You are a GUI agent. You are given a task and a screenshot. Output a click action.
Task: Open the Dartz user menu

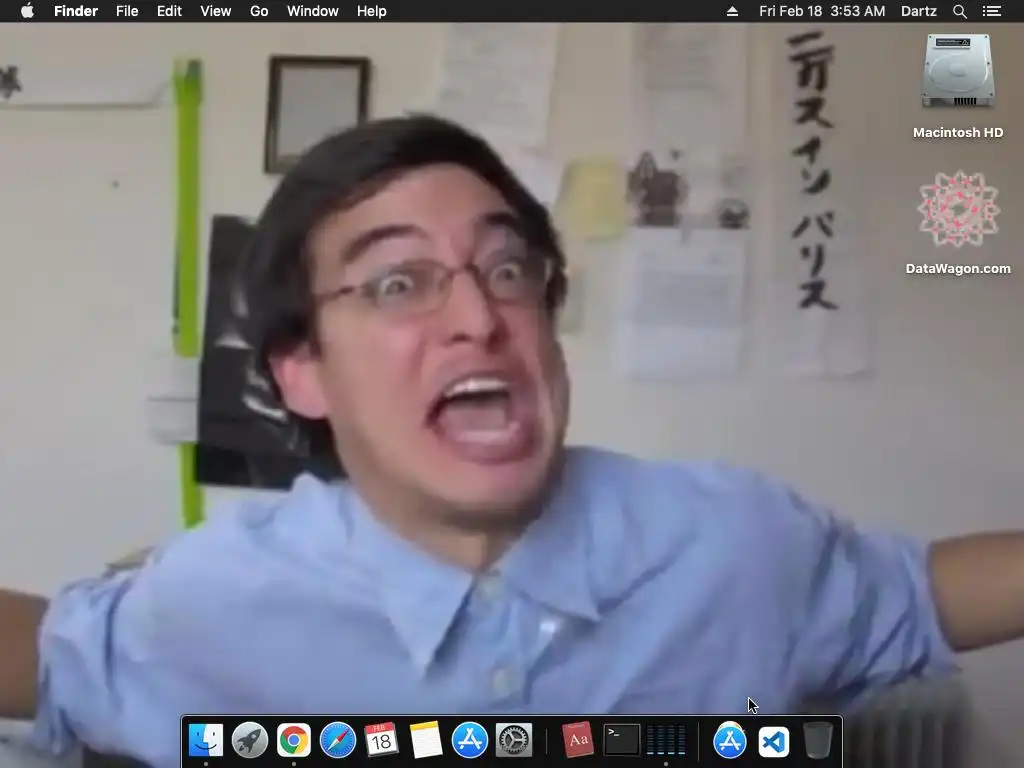(919, 11)
